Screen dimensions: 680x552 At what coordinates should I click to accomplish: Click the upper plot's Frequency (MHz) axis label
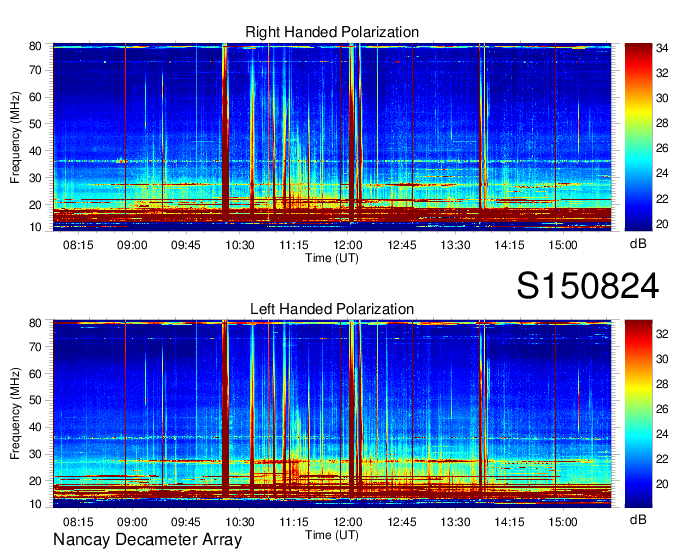point(15,137)
